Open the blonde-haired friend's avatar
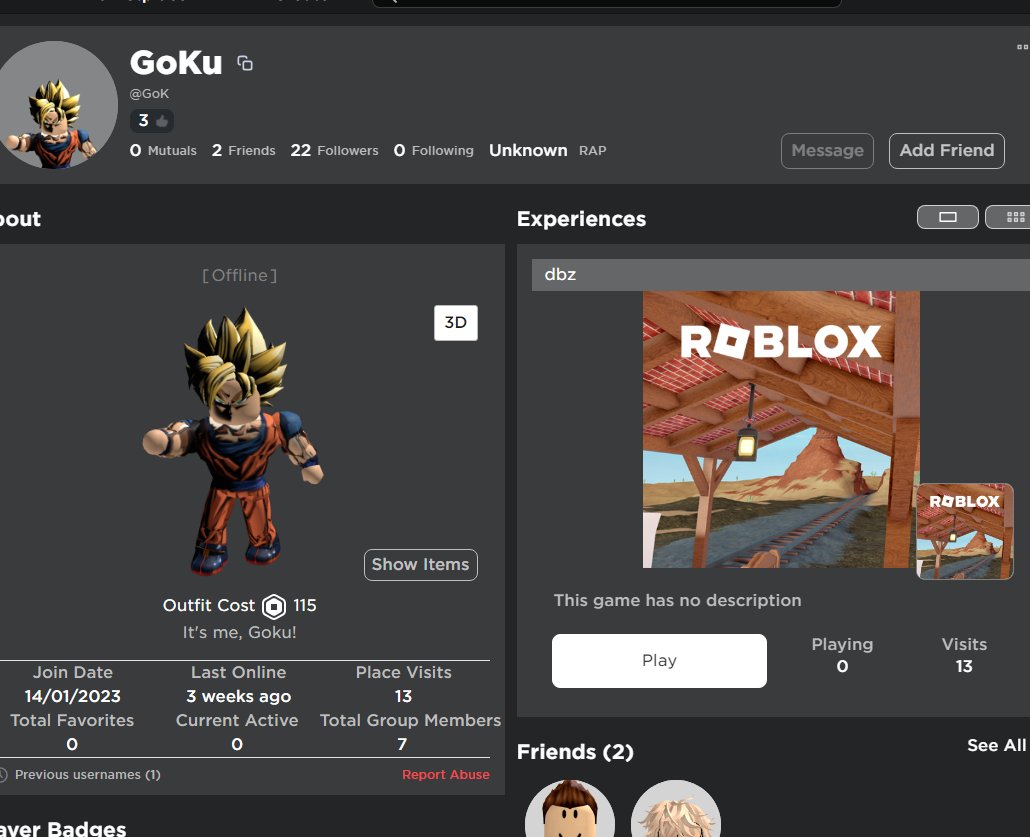1030x837 pixels. click(675, 809)
